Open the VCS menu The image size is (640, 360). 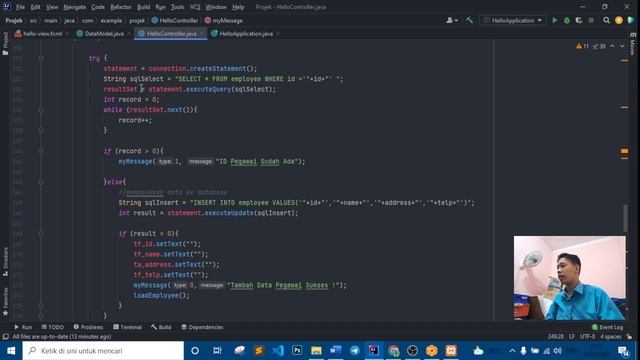pyautogui.click(x=195, y=7)
